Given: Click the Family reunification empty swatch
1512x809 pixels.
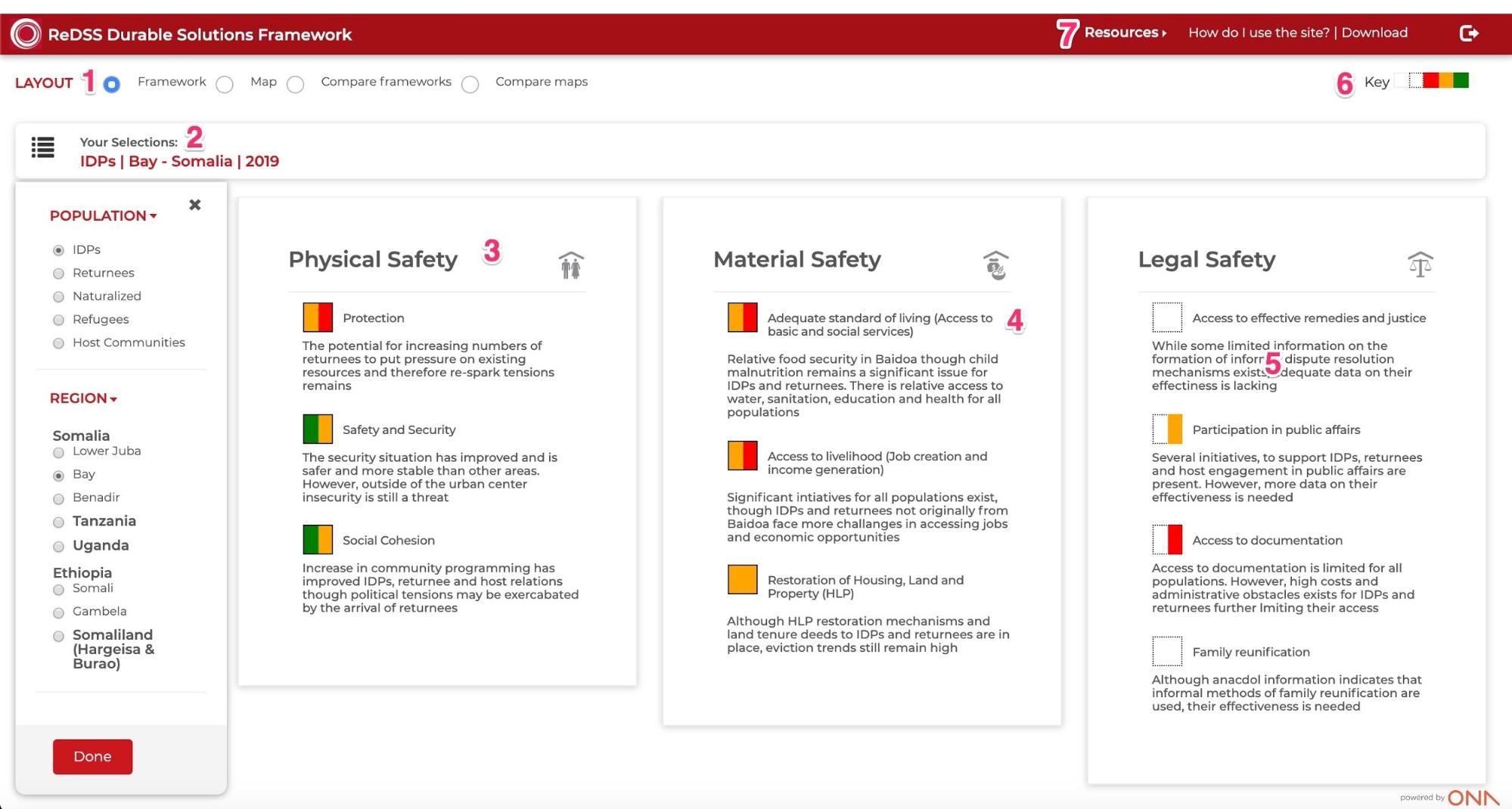Looking at the screenshot, I should pyautogui.click(x=1167, y=652).
